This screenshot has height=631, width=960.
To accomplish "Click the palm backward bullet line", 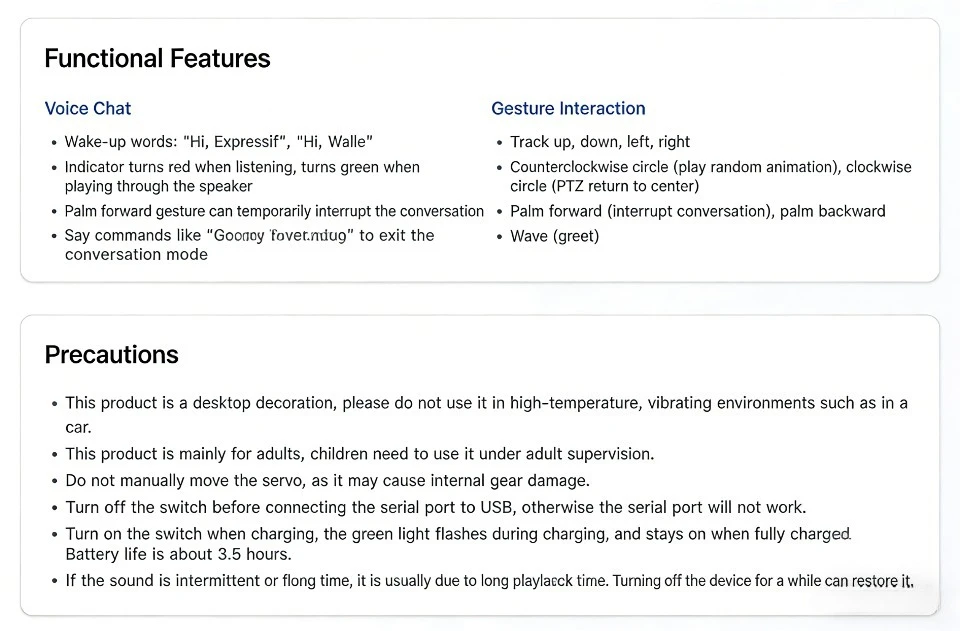I will tap(698, 211).
